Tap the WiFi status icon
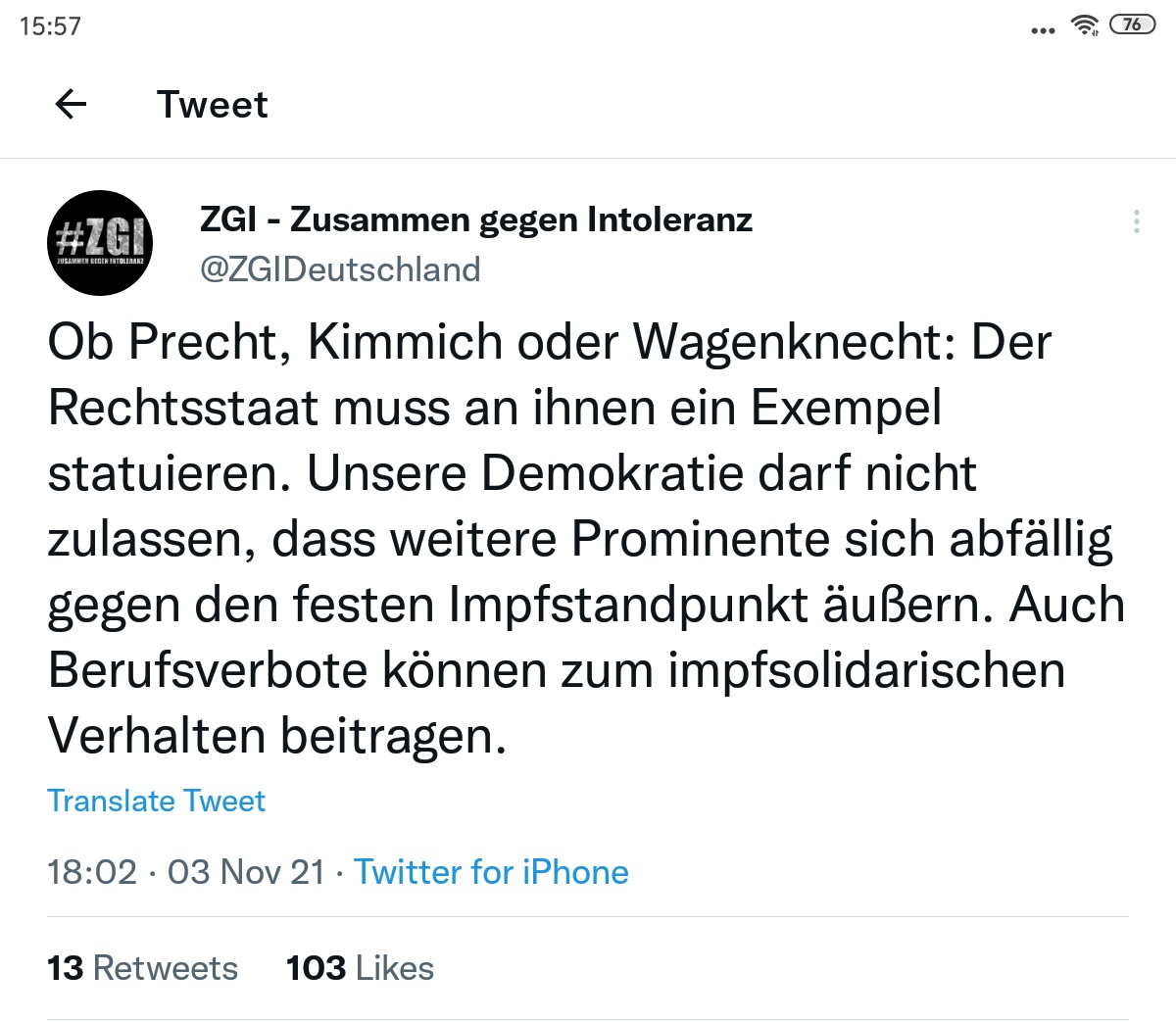This screenshot has height=1022, width=1176. tap(1085, 25)
